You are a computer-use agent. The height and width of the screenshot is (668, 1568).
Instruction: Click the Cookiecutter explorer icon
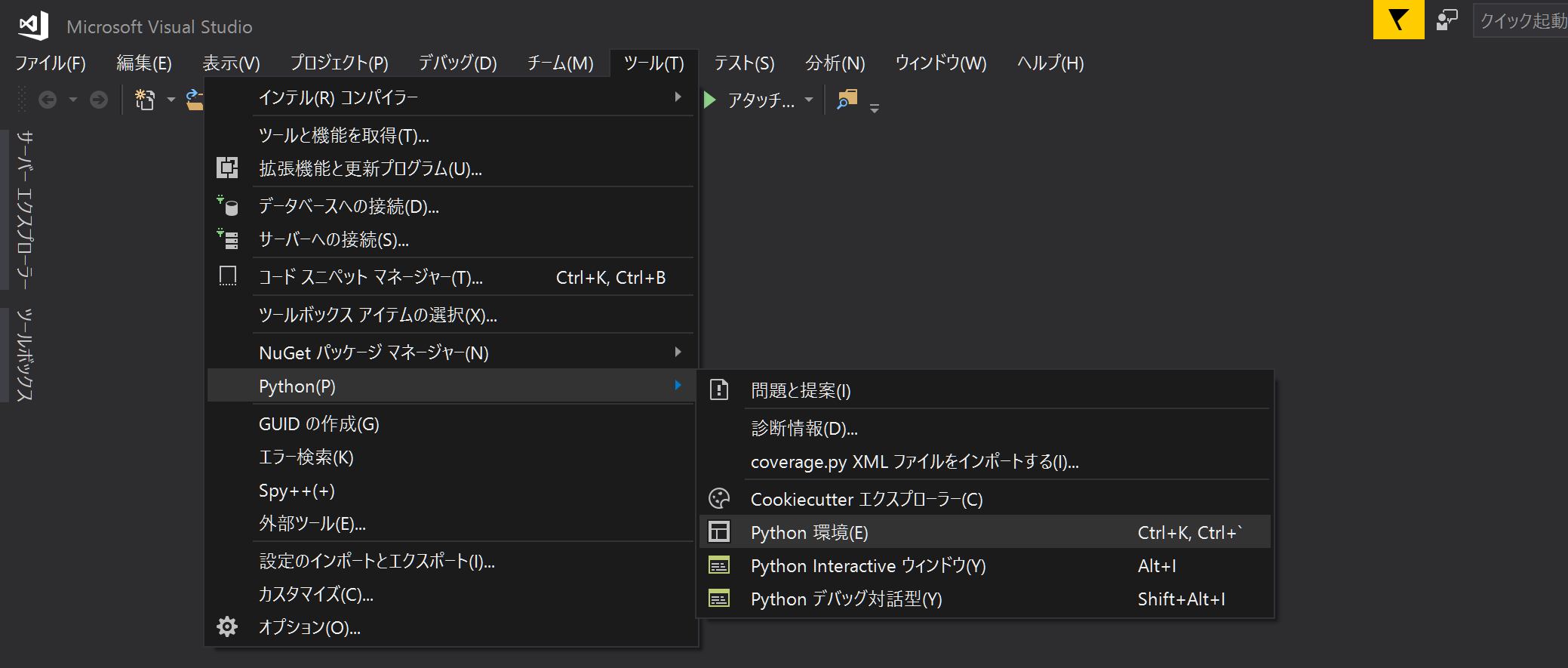(719, 498)
